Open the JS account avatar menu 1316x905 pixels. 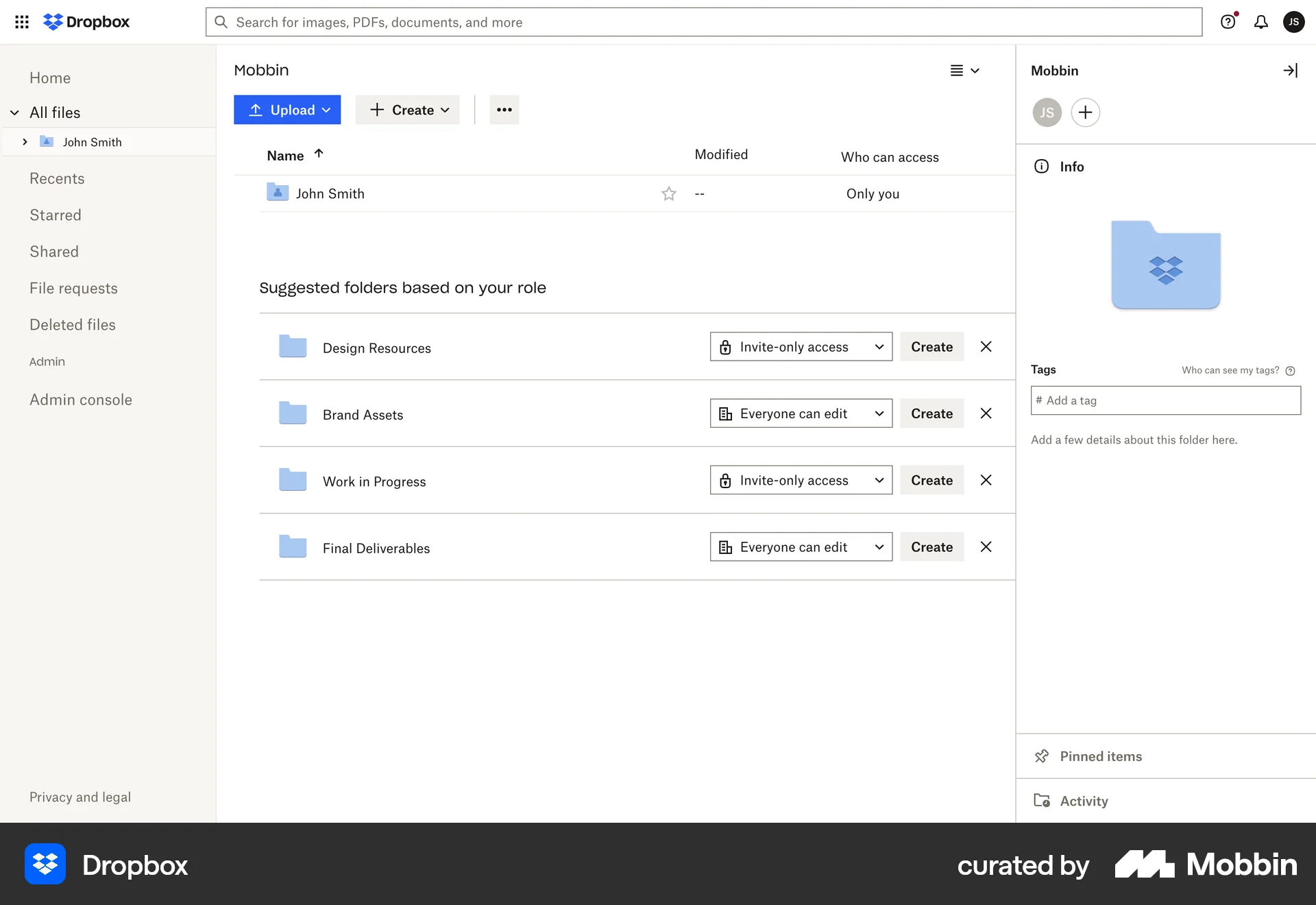click(1293, 22)
